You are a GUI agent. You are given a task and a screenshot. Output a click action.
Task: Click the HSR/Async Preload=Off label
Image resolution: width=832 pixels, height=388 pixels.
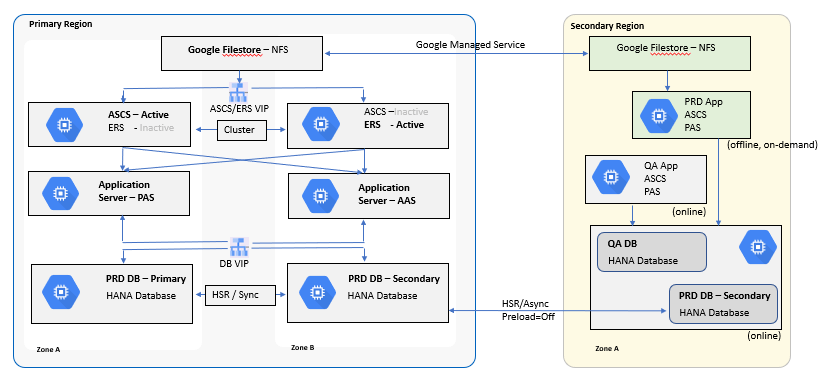525,311
